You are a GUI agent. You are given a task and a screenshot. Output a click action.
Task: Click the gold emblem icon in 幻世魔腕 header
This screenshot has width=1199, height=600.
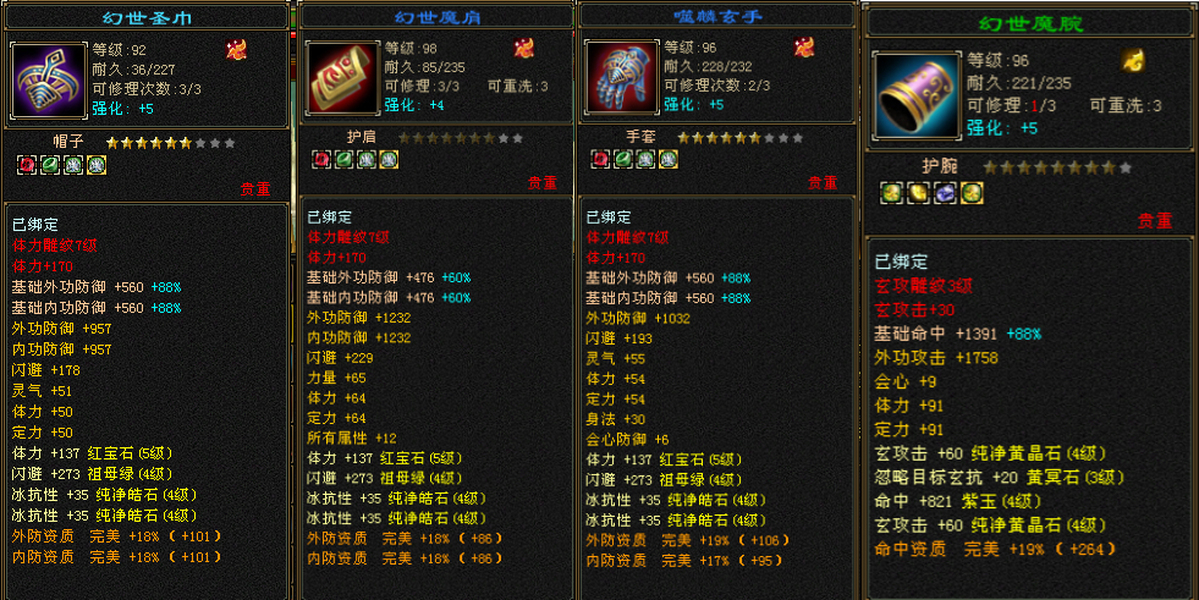pyautogui.click(x=1133, y=60)
